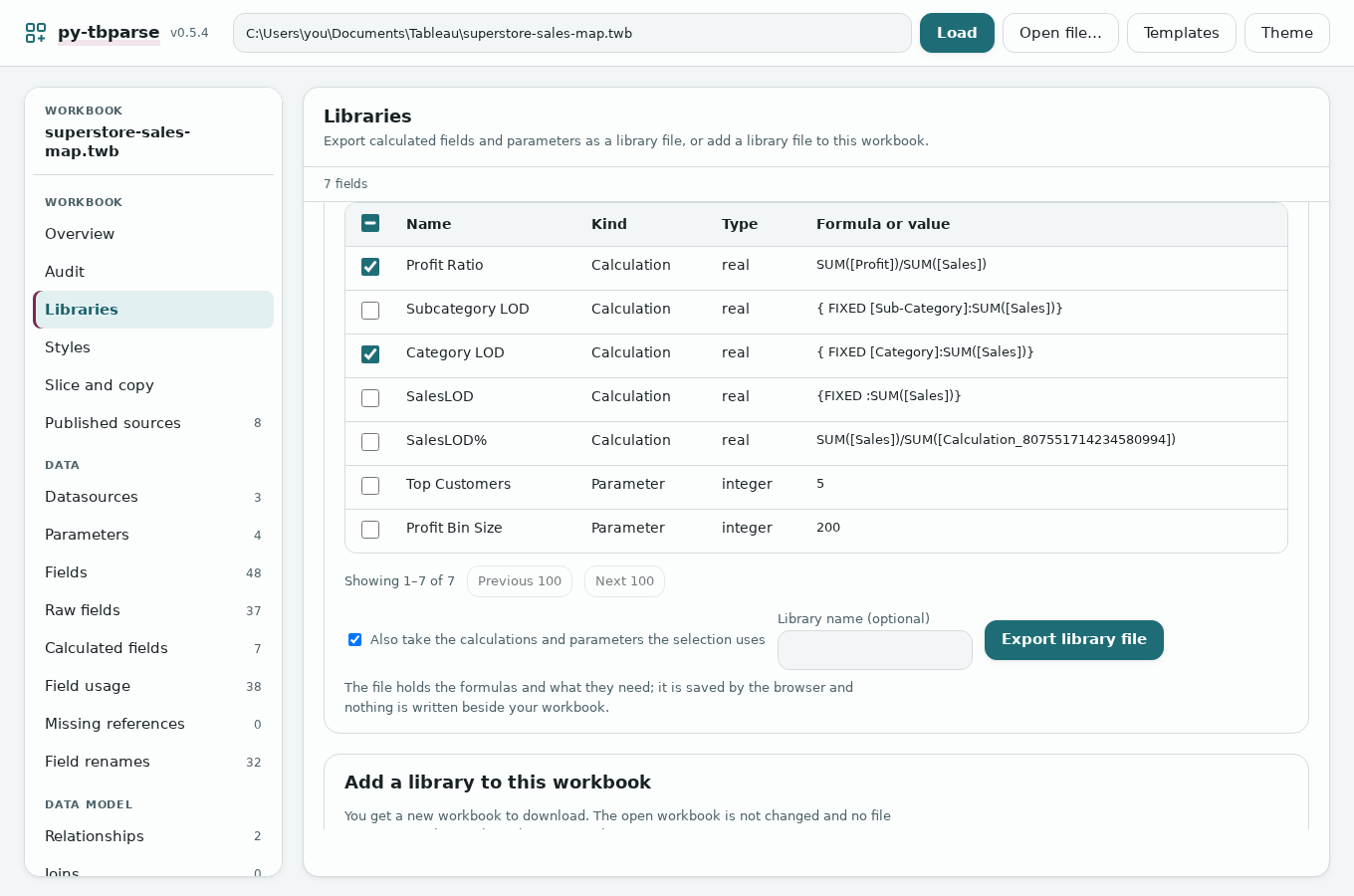Click the py-tbparse app title
This screenshot has width=1354, height=896.
click(x=109, y=32)
